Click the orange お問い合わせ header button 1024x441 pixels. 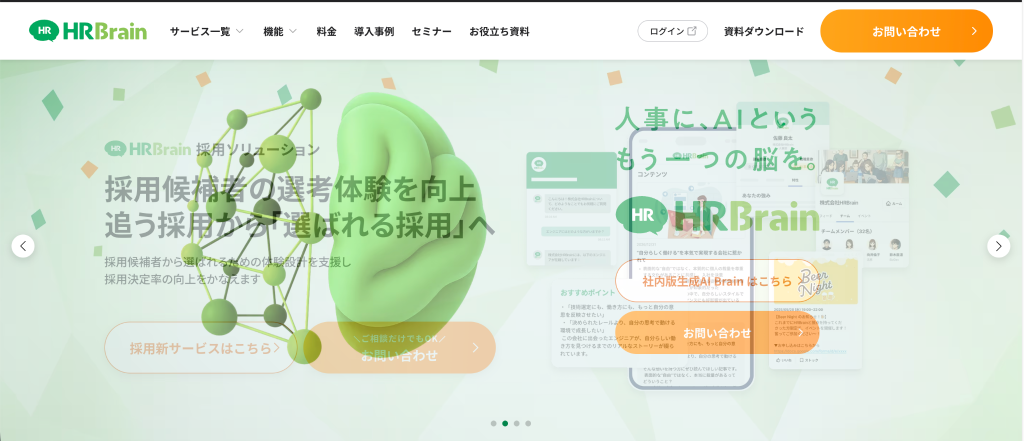click(x=906, y=31)
